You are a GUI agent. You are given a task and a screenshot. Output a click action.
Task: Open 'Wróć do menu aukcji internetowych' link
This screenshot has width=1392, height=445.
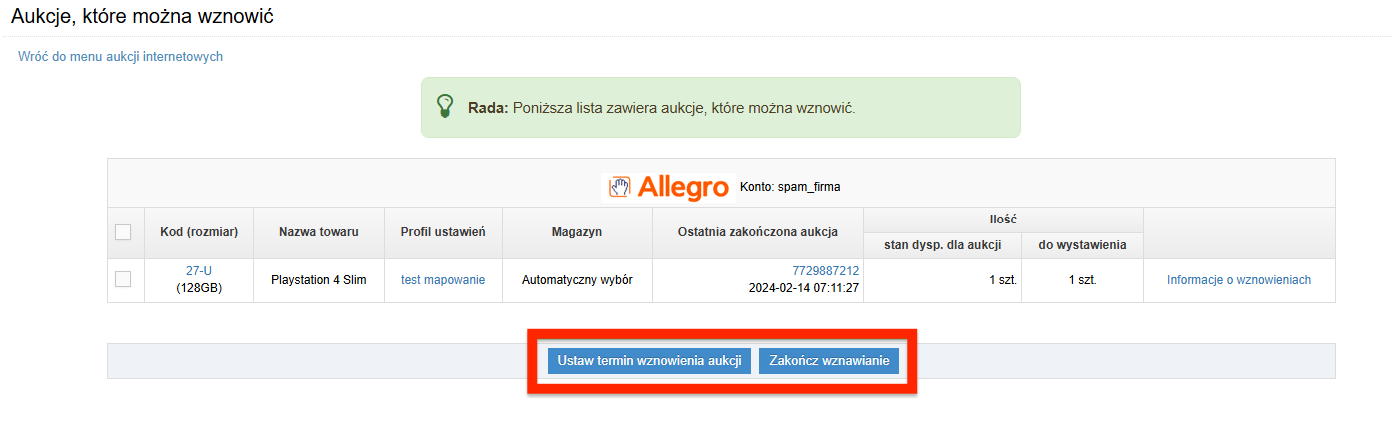click(120, 57)
